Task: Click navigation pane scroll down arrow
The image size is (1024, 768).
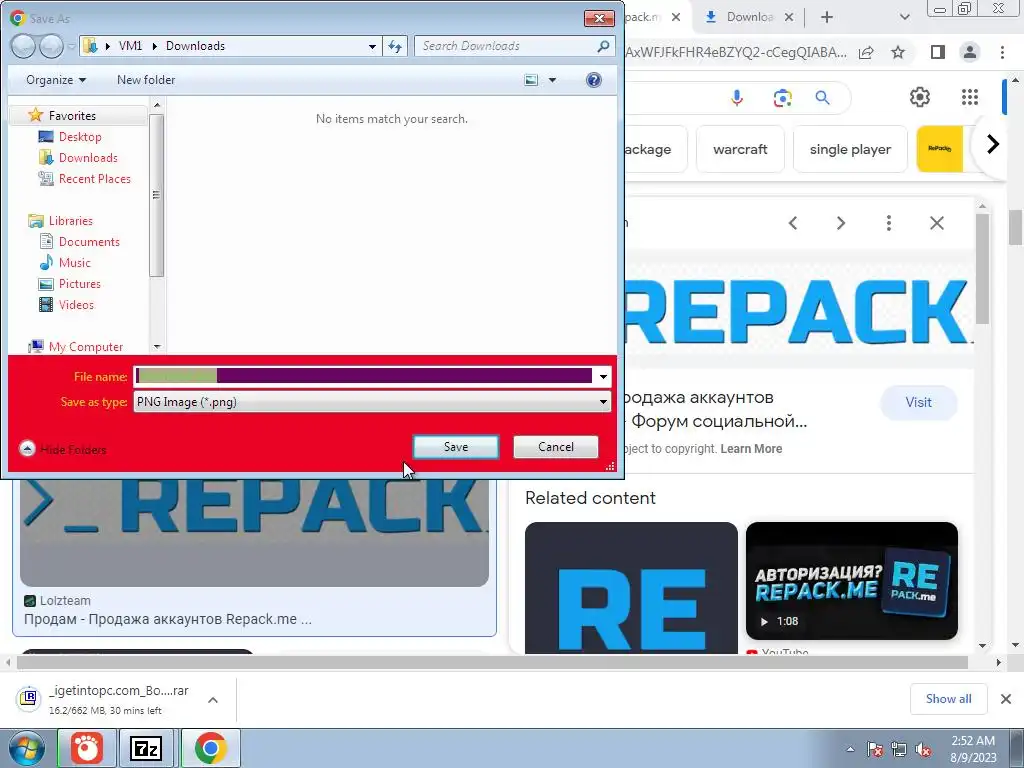Action: pyautogui.click(x=157, y=346)
